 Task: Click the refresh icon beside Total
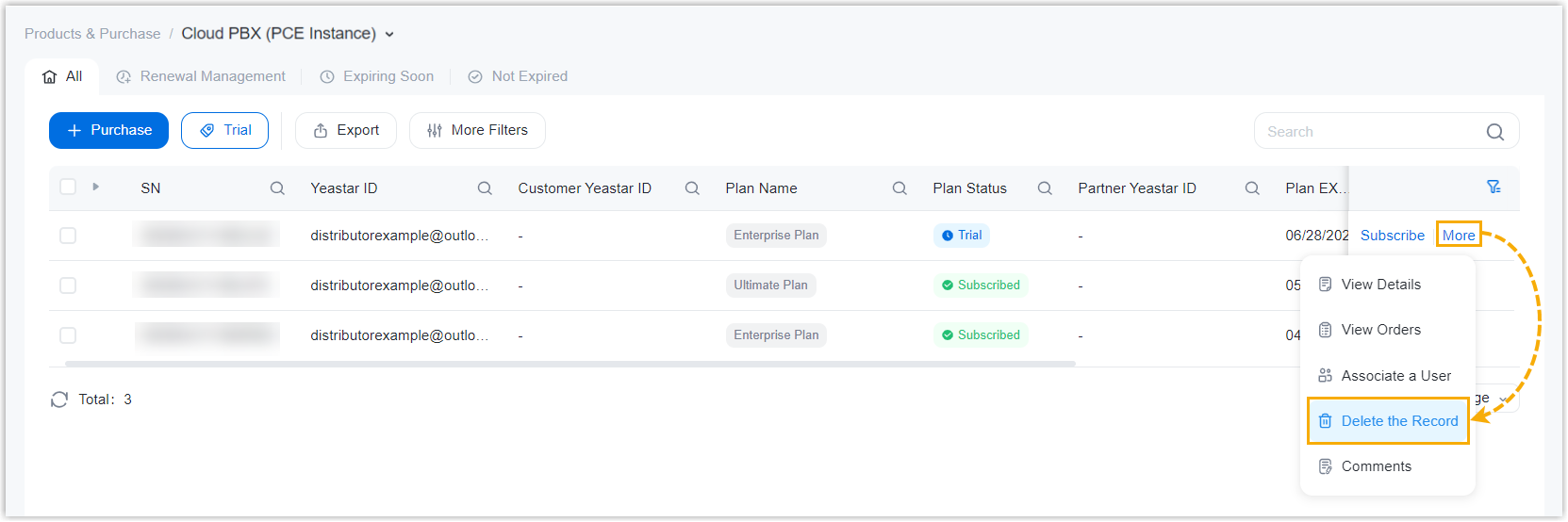tap(59, 400)
